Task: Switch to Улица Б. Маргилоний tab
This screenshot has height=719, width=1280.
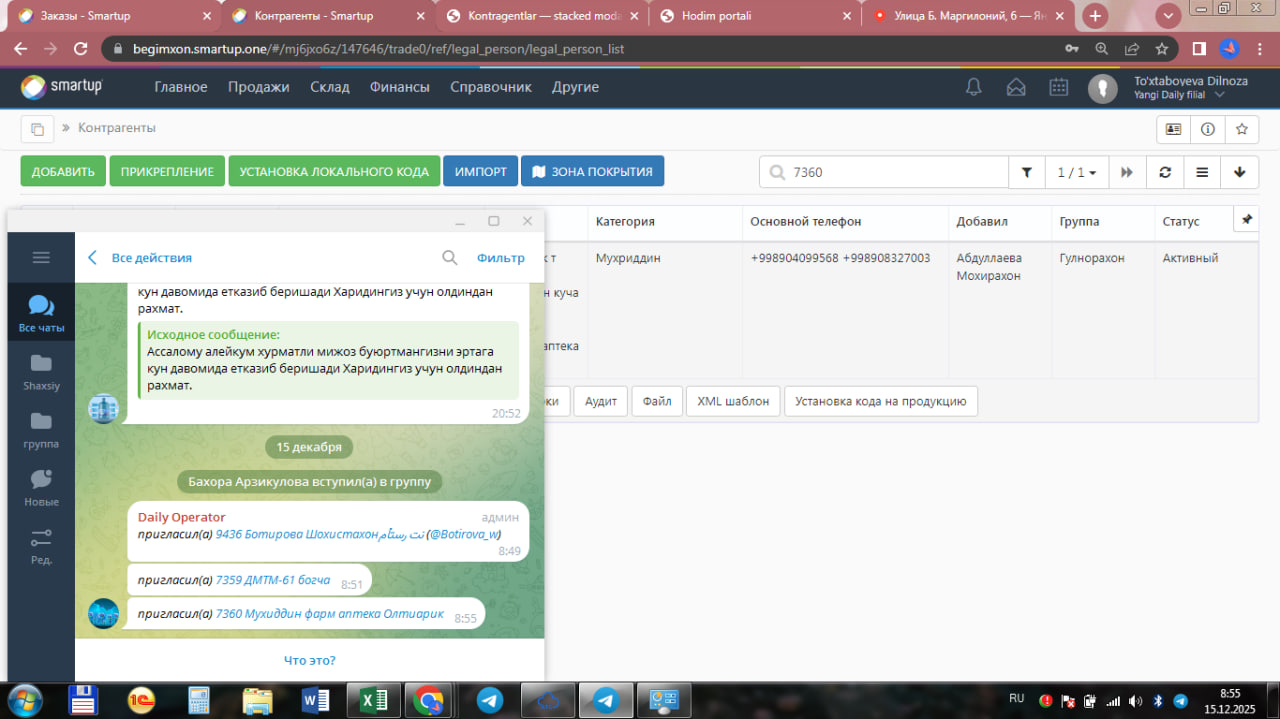Action: coord(968,16)
